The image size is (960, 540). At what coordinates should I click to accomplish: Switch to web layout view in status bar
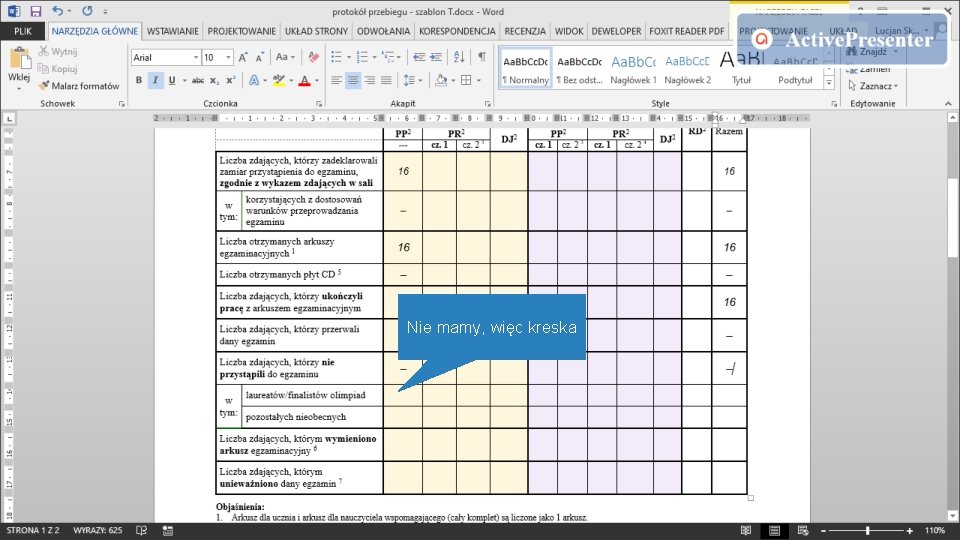(x=803, y=531)
